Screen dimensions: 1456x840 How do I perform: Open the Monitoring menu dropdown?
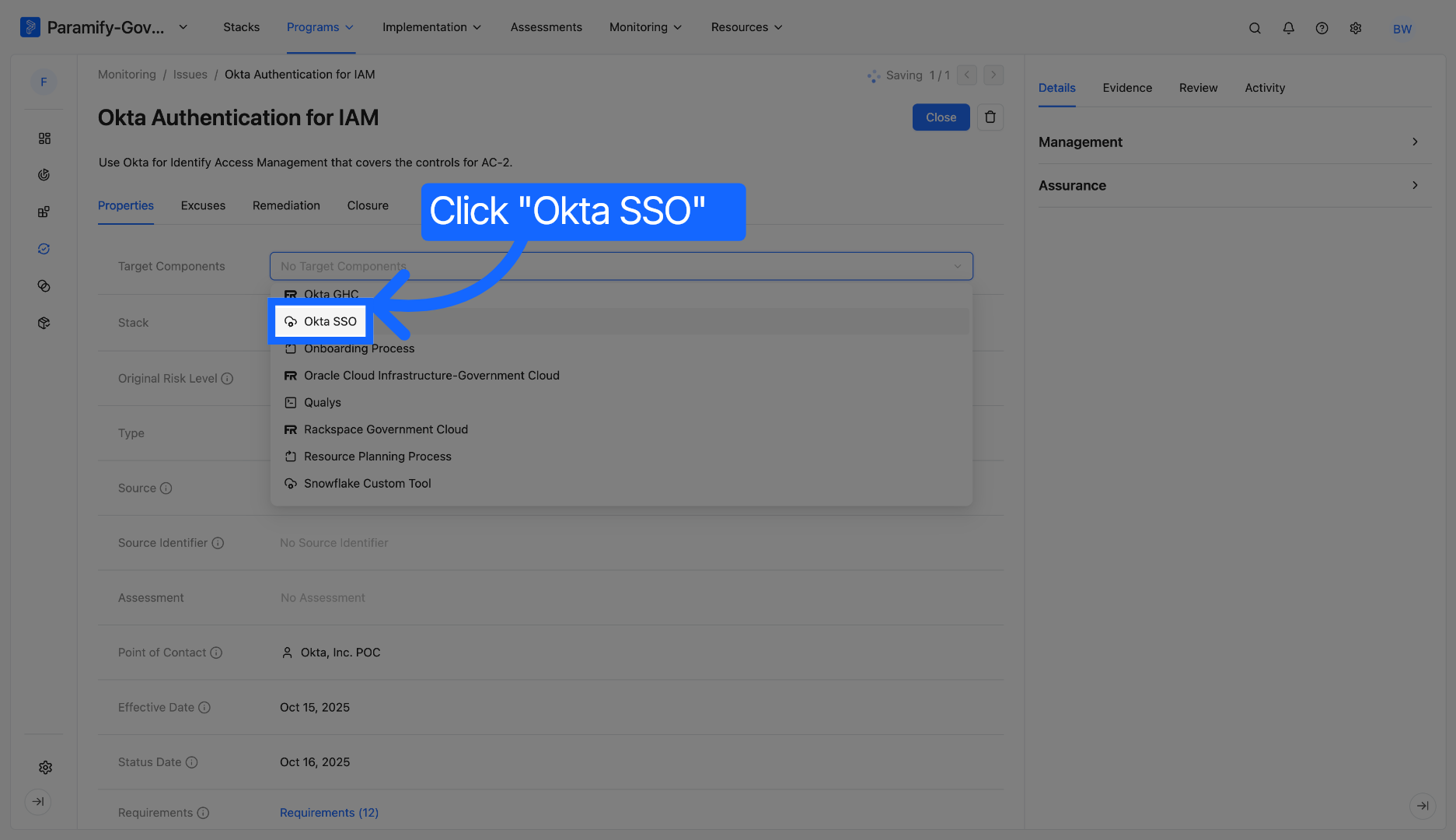[x=645, y=27]
